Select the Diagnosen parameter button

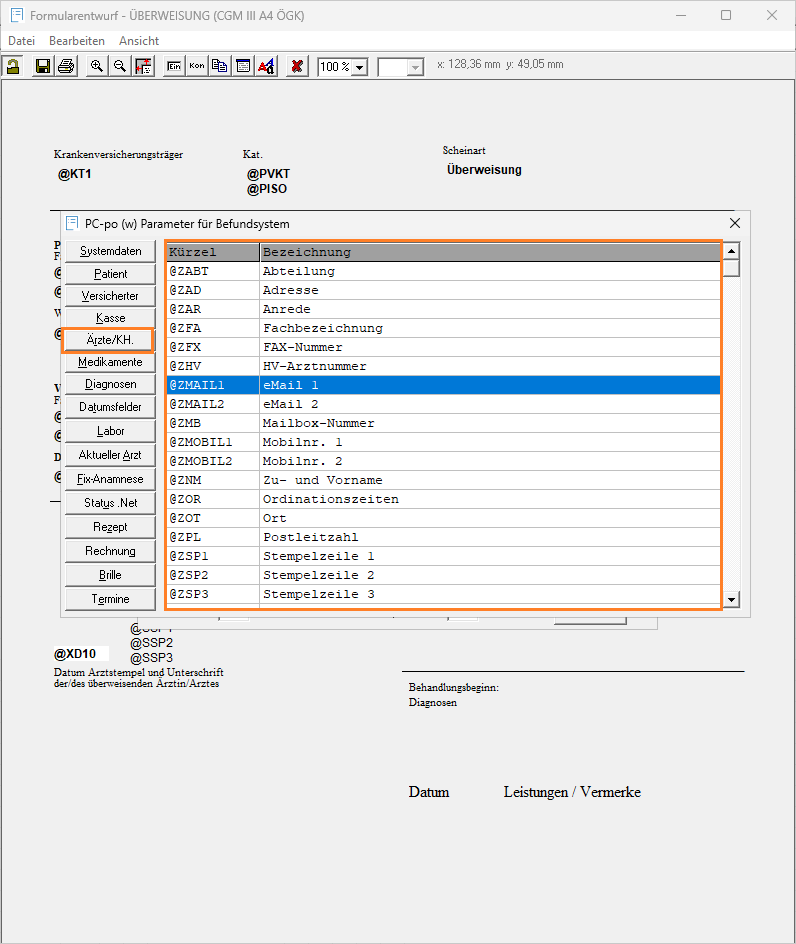point(110,384)
